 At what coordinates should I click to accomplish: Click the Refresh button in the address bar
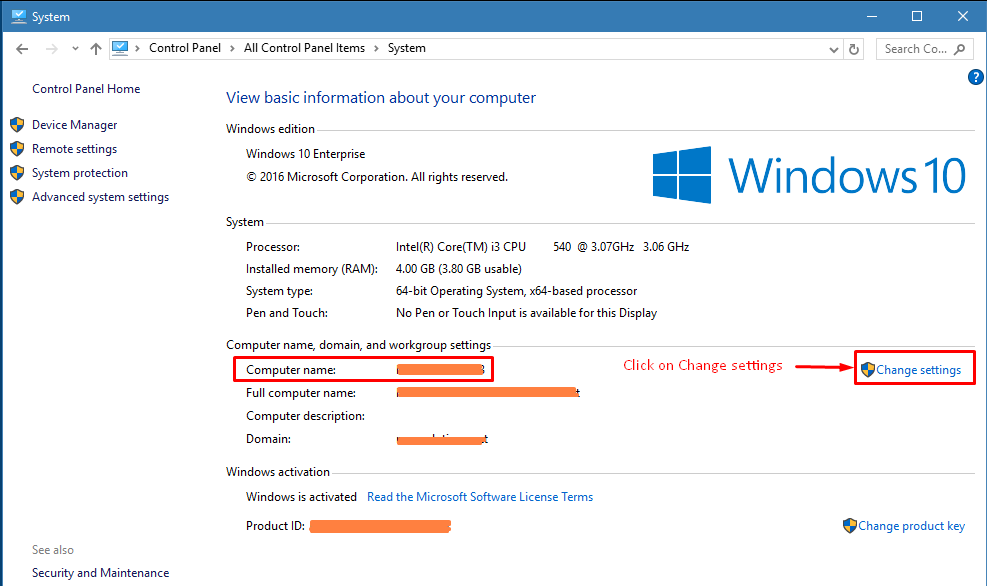[x=854, y=48]
